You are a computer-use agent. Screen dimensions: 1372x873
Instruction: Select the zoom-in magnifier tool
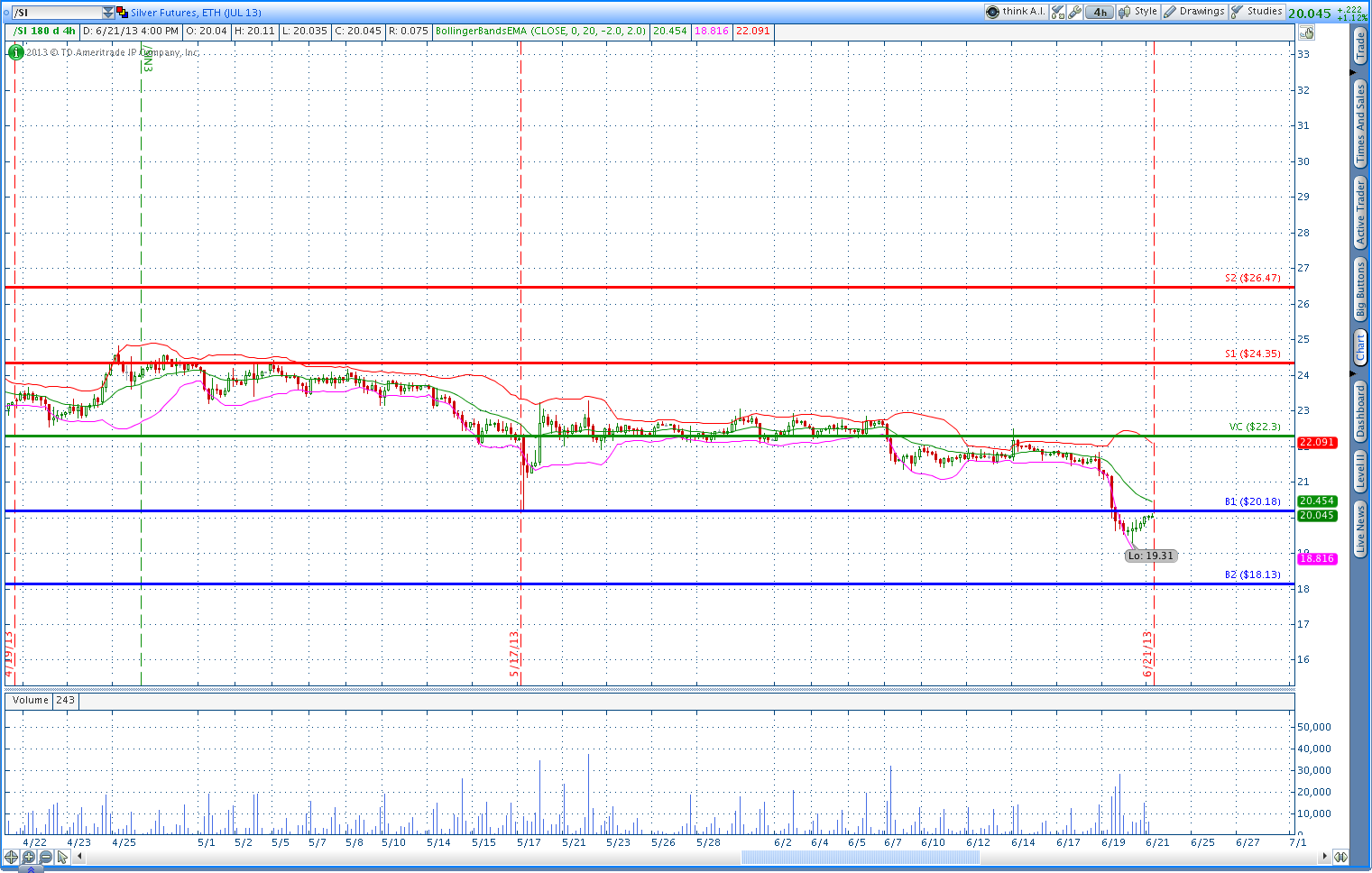pos(28,857)
